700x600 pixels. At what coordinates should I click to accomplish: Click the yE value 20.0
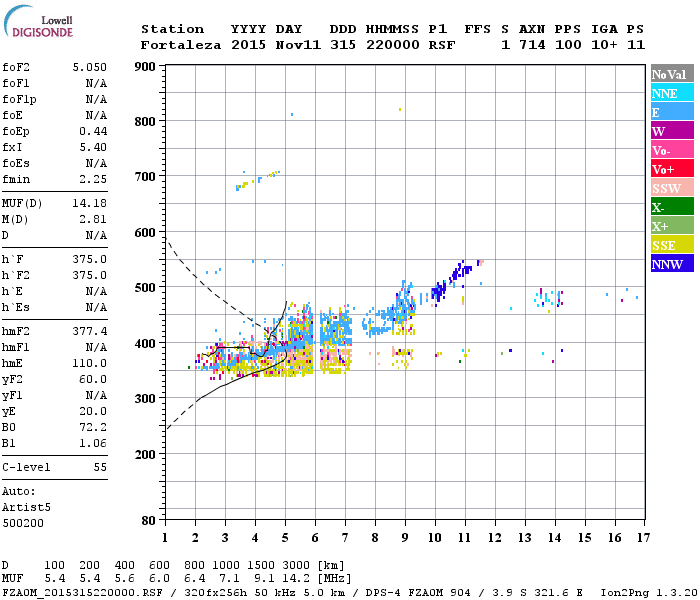click(x=93, y=412)
